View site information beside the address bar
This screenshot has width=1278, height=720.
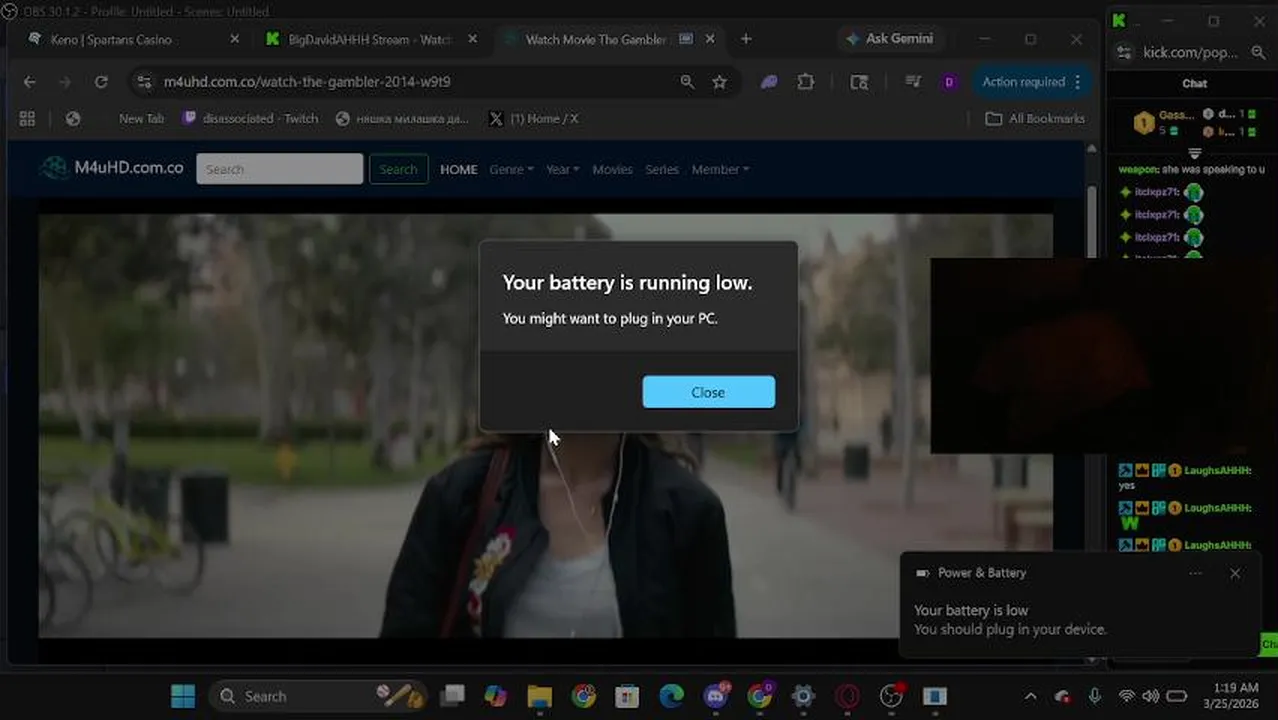pos(144,82)
